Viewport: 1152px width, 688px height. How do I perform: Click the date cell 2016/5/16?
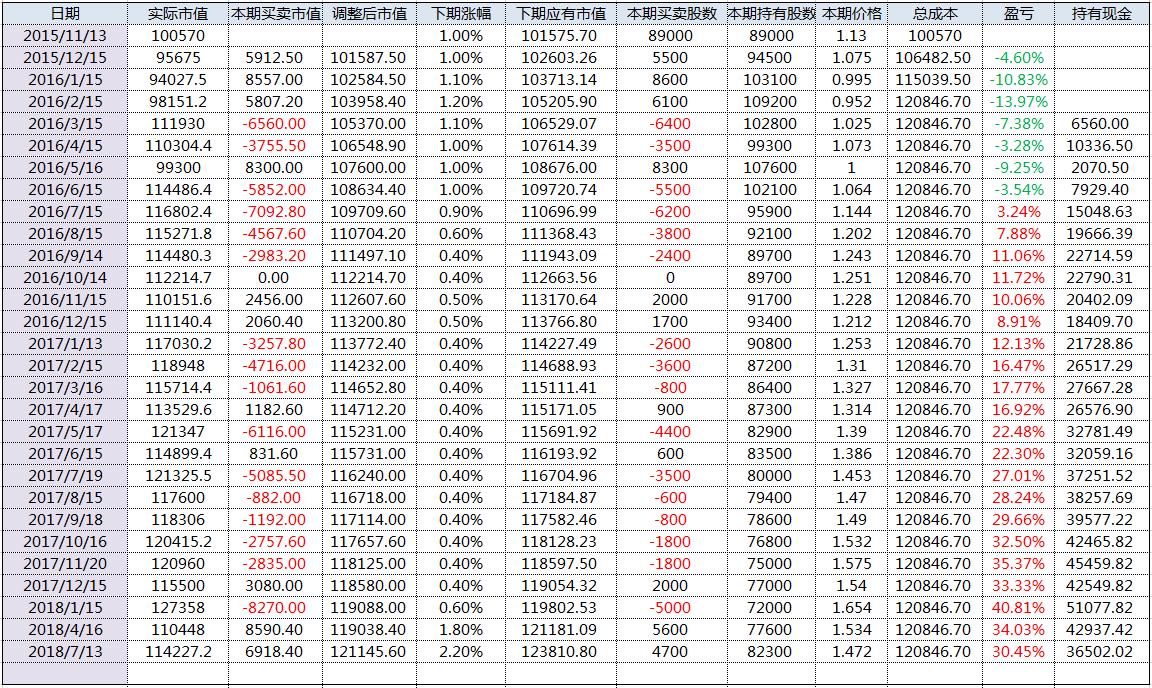tap(65, 168)
